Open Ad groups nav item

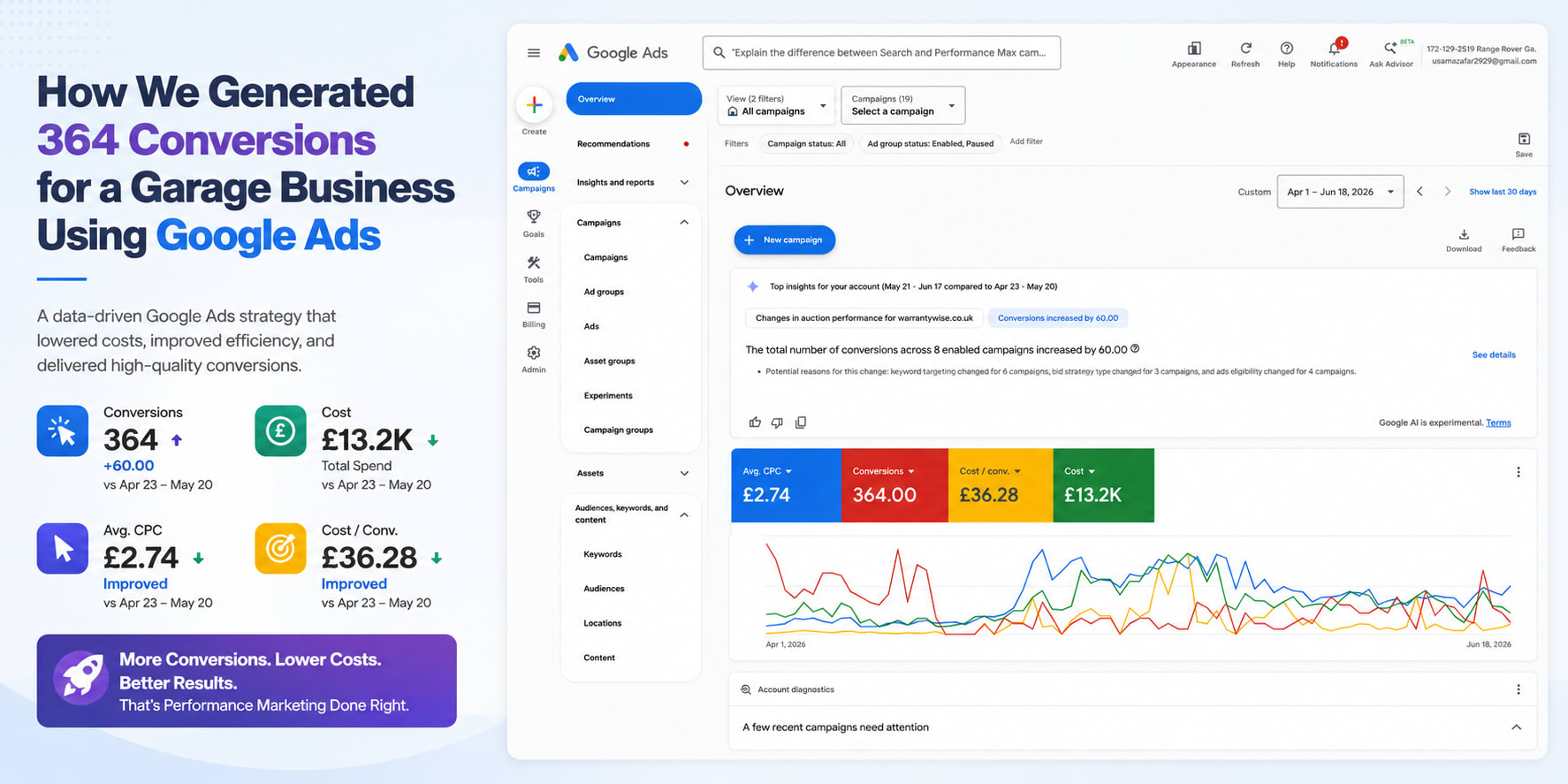[x=604, y=292]
